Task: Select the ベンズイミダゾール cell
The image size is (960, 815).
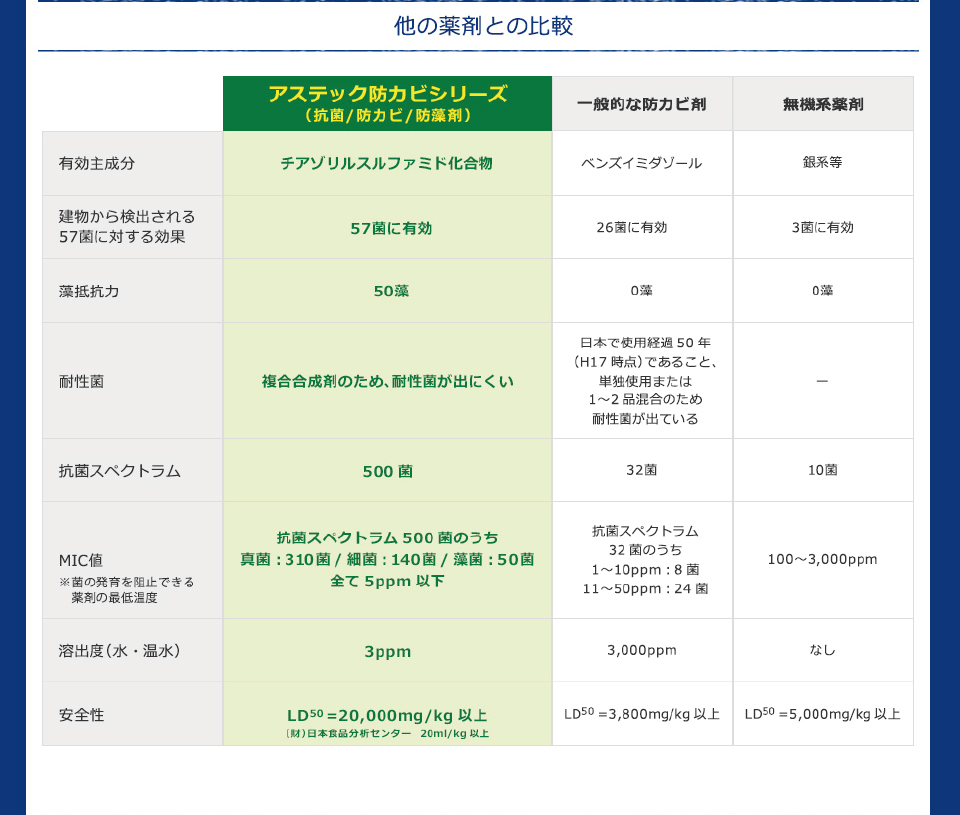Action: tap(642, 163)
